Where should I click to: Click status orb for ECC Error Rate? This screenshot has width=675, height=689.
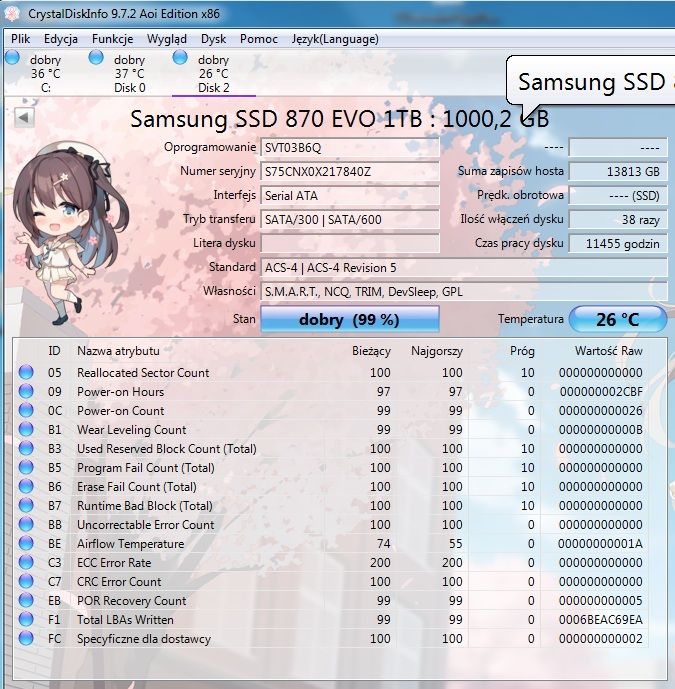coord(26,562)
